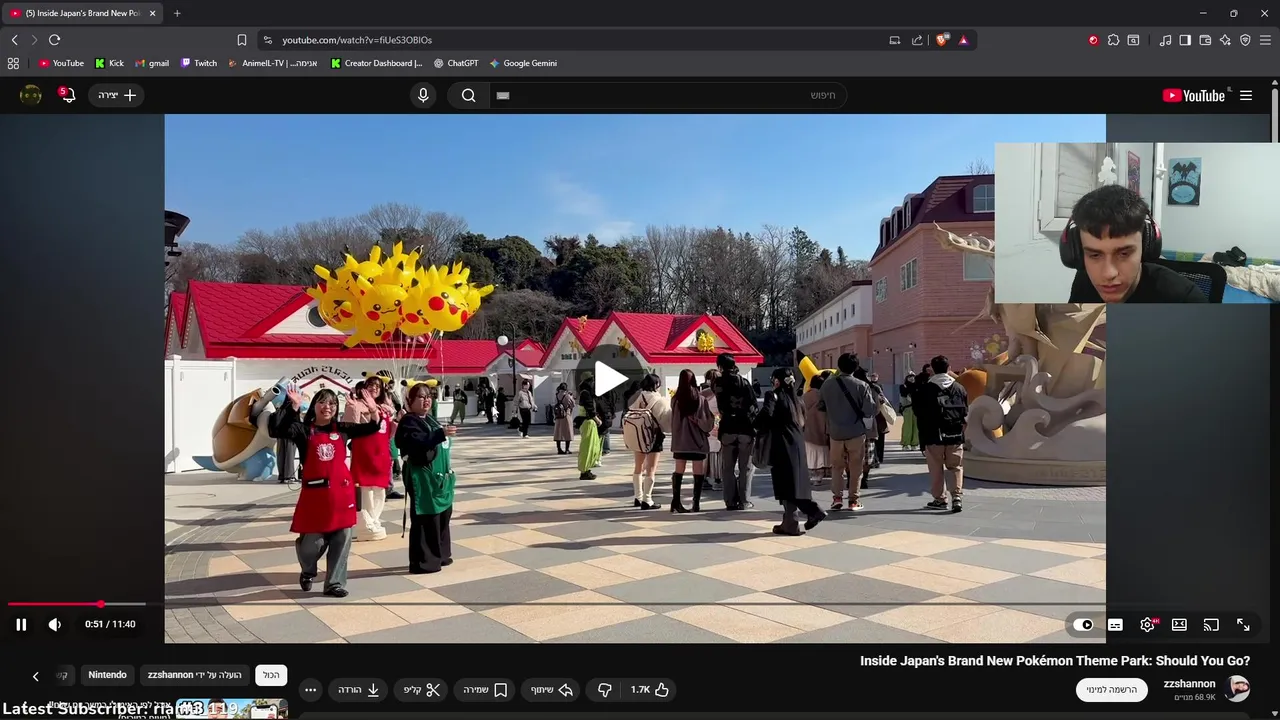Subscribe using the הרשמה למינוי button
Screen dimensions: 1280x720
point(1111,689)
